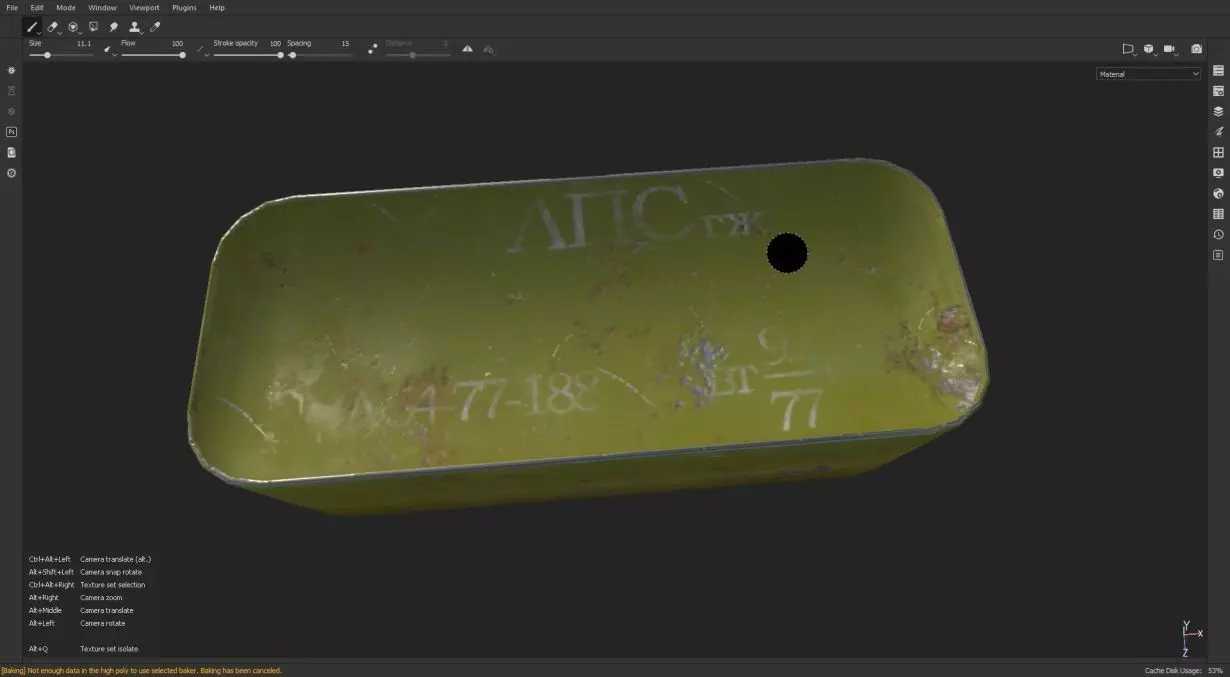Open the Edit menu

pyautogui.click(x=37, y=7)
